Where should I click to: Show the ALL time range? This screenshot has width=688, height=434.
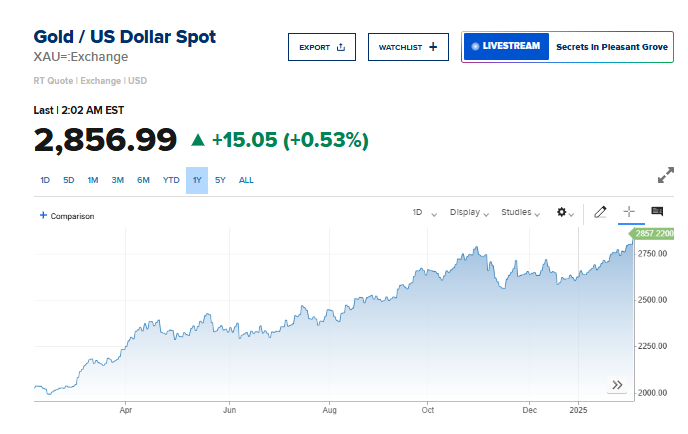246,180
